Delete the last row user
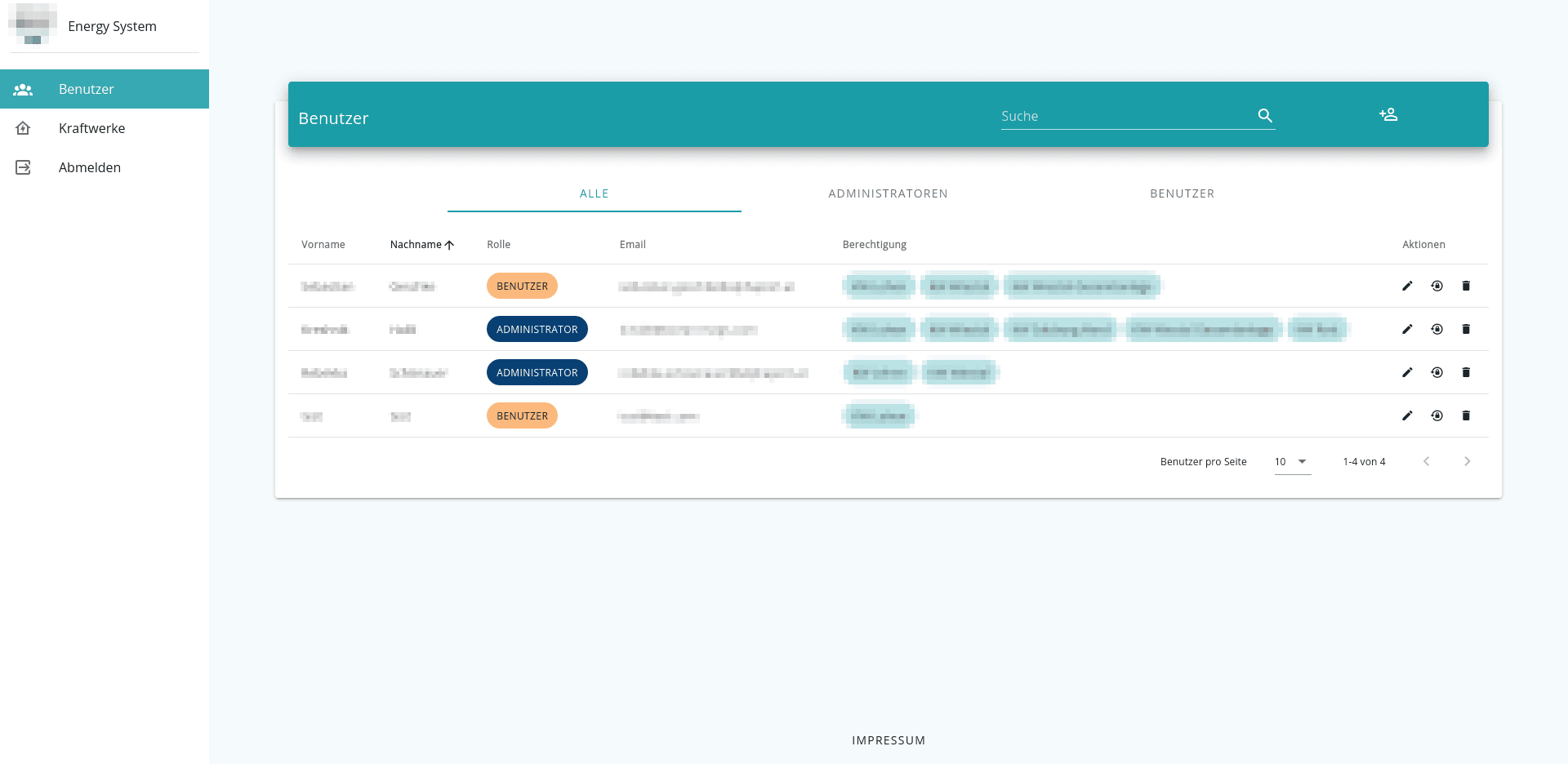The height and width of the screenshot is (764, 1568). click(x=1466, y=415)
